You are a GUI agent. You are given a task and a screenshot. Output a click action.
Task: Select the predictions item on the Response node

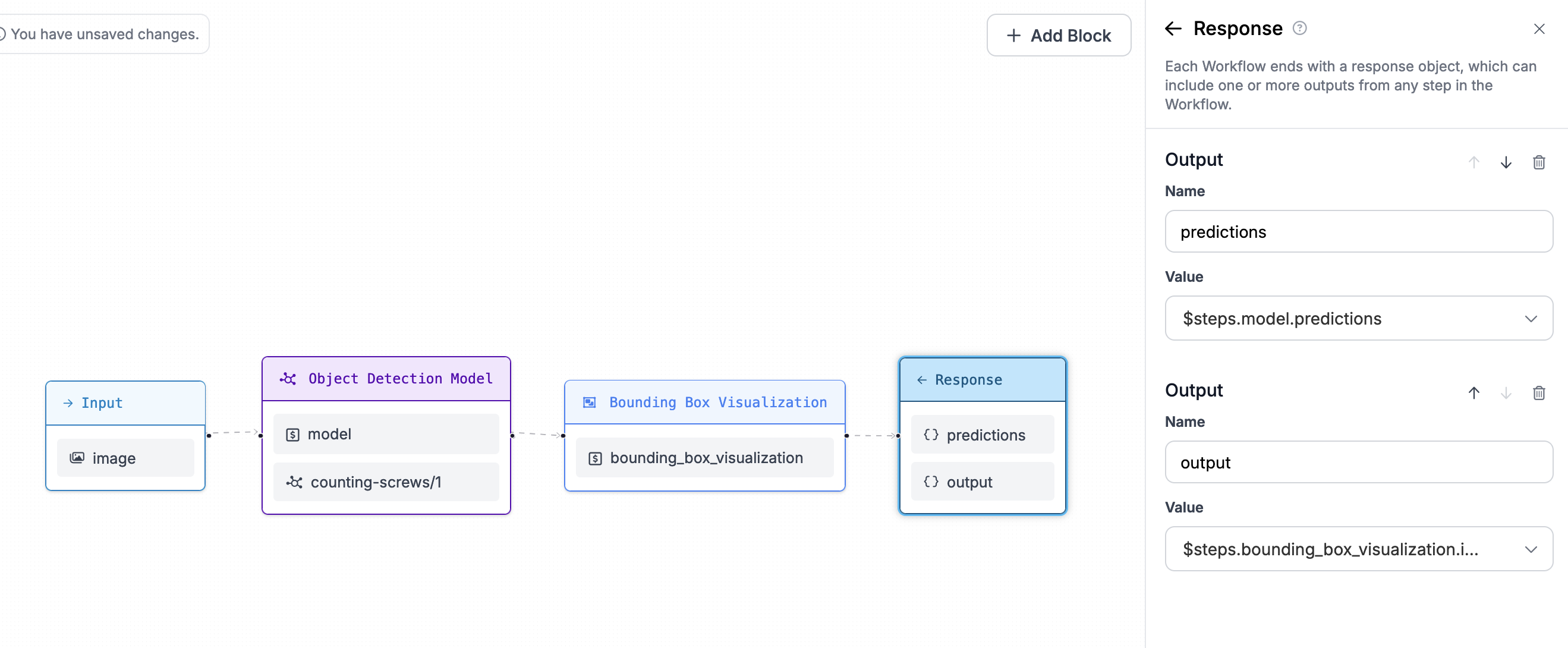coord(982,434)
